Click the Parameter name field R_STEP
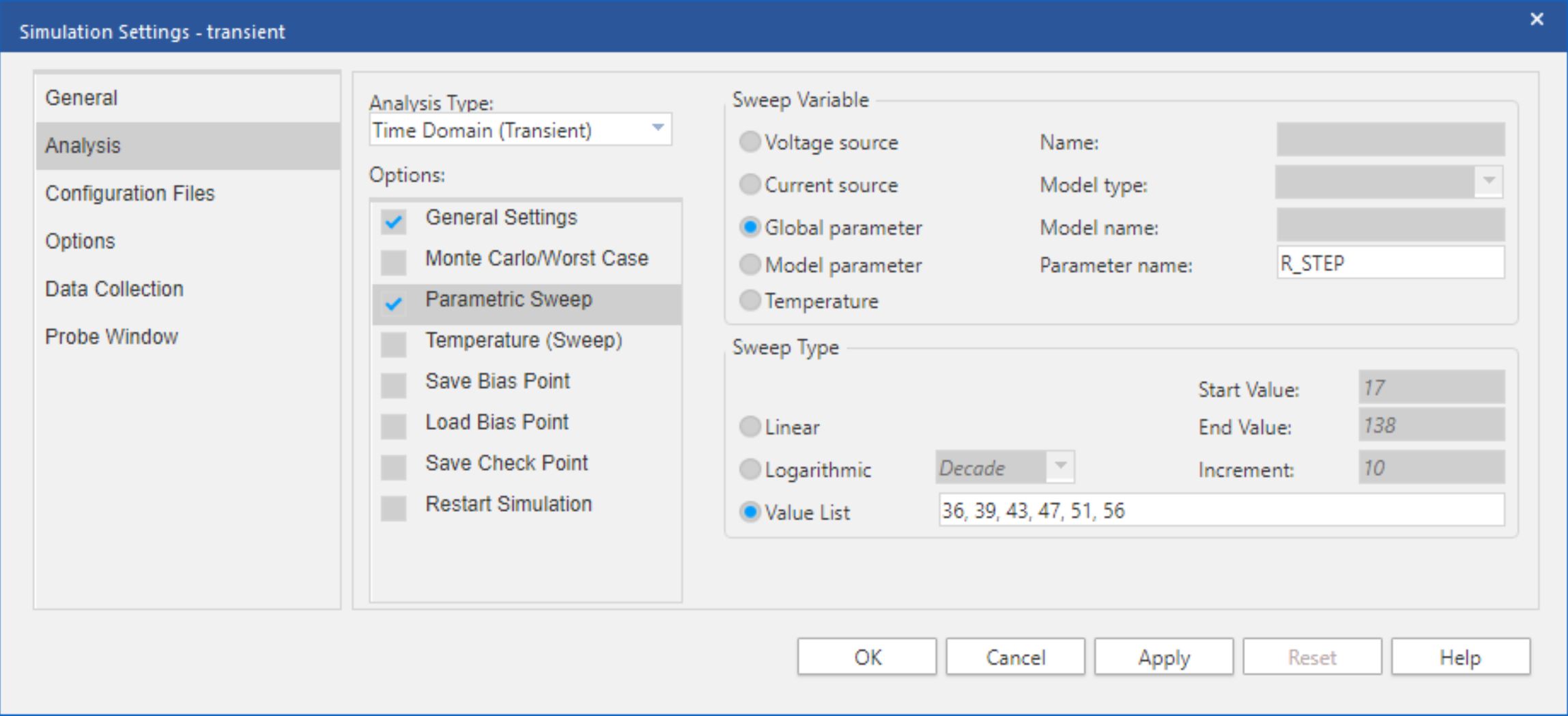The height and width of the screenshot is (716, 1568). [x=1390, y=263]
